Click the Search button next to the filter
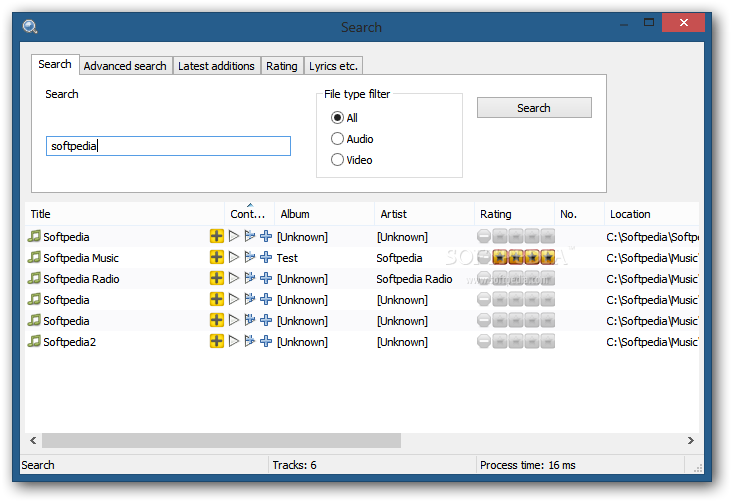The width and height of the screenshot is (732, 502). click(534, 108)
